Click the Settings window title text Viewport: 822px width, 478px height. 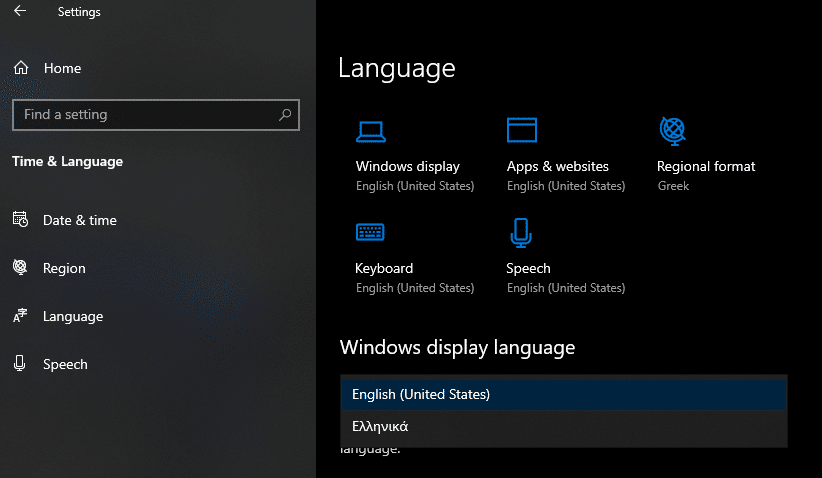[79, 12]
